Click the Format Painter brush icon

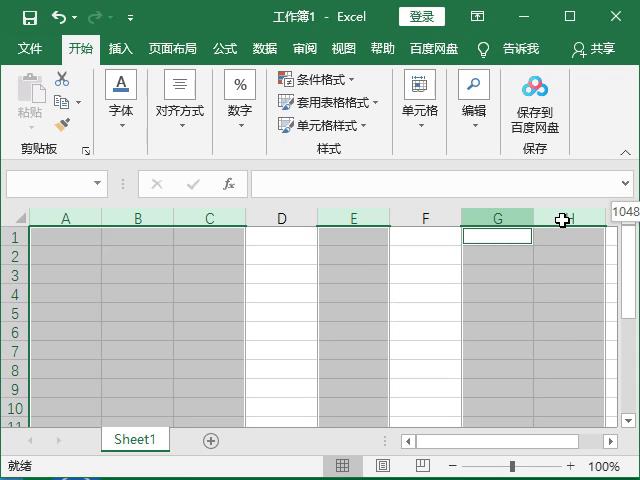point(62,125)
